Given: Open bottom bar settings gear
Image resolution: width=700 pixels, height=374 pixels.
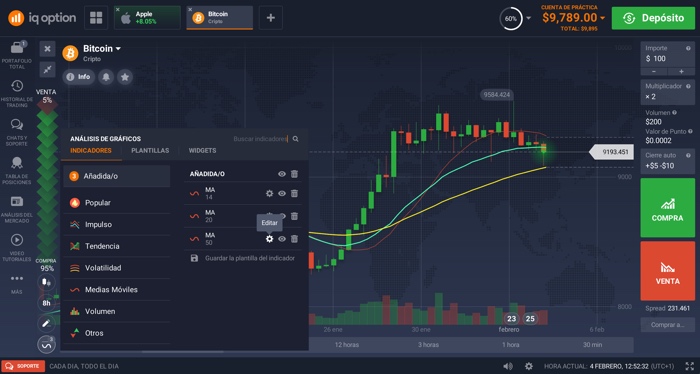Looking at the screenshot, I should 529,366.
